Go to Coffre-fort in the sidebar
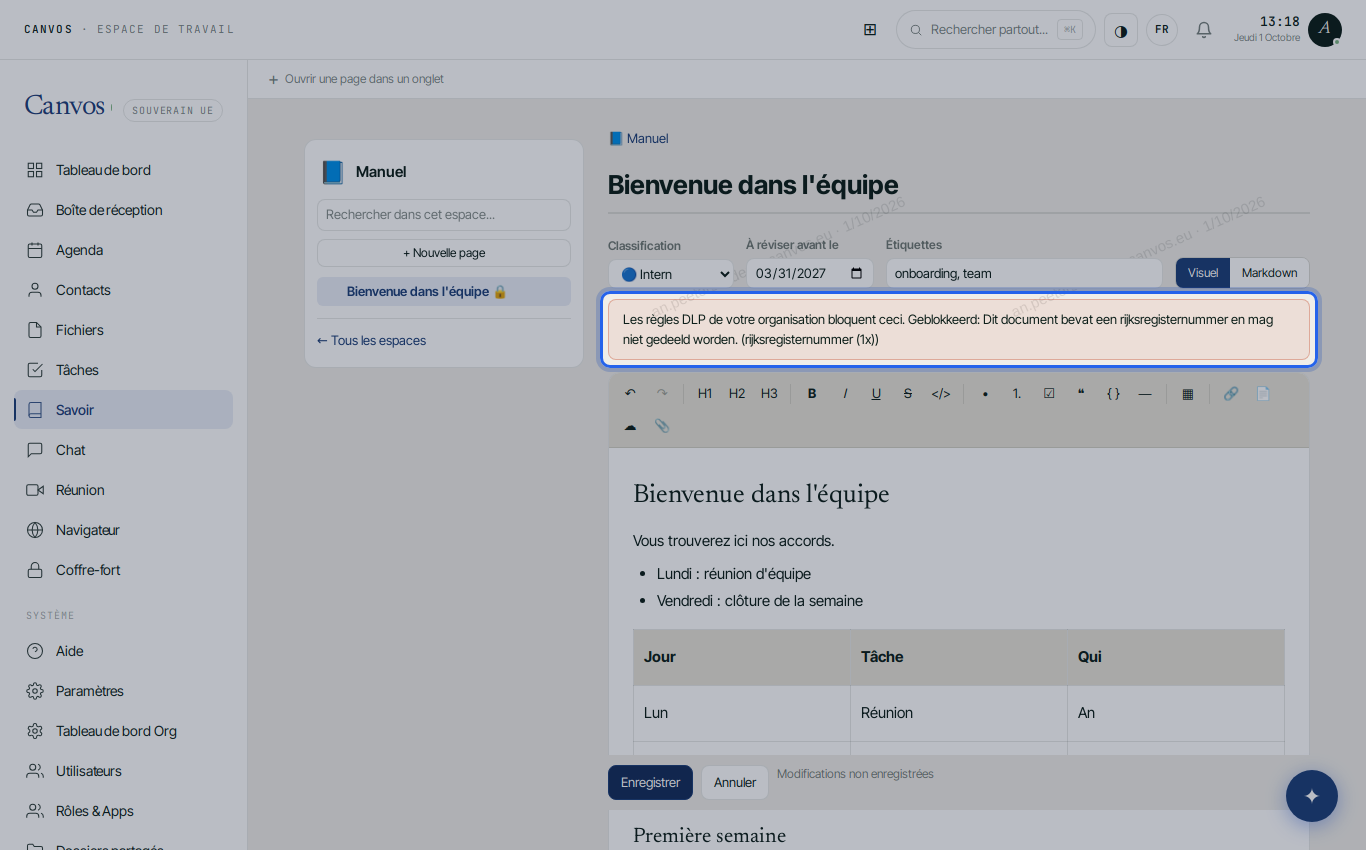This screenshot has width=1366, height=850. [x=123, y=570]
